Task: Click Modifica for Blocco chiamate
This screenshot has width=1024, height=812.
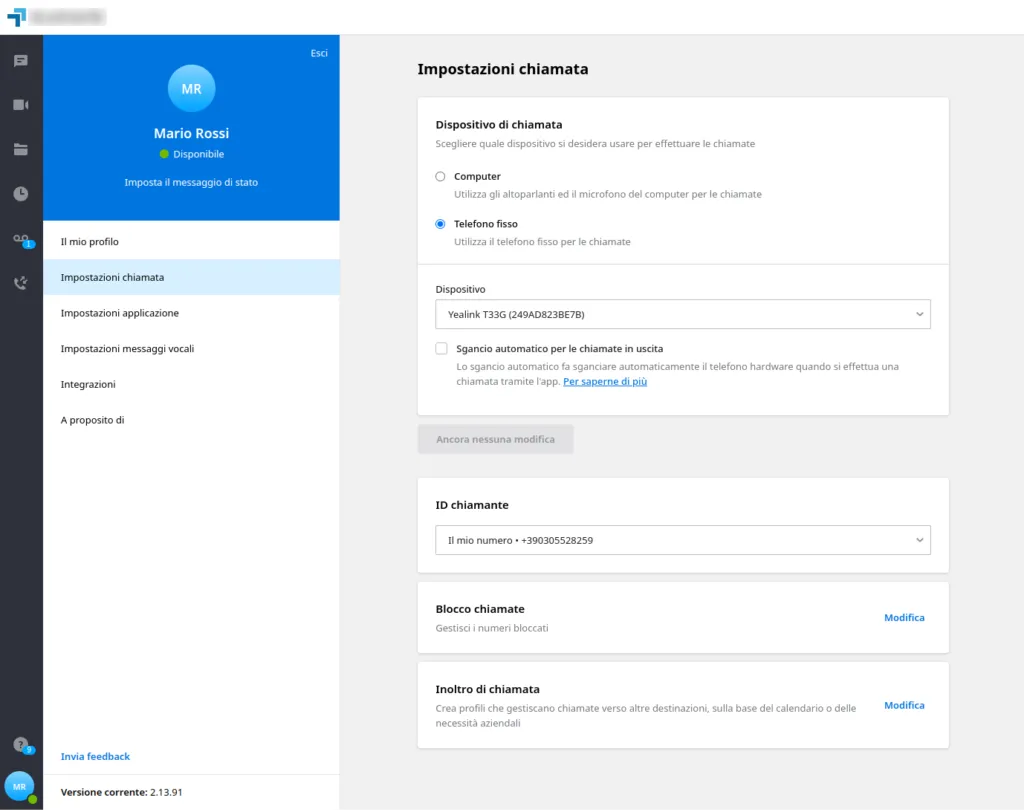Action: tap(904, 617)
